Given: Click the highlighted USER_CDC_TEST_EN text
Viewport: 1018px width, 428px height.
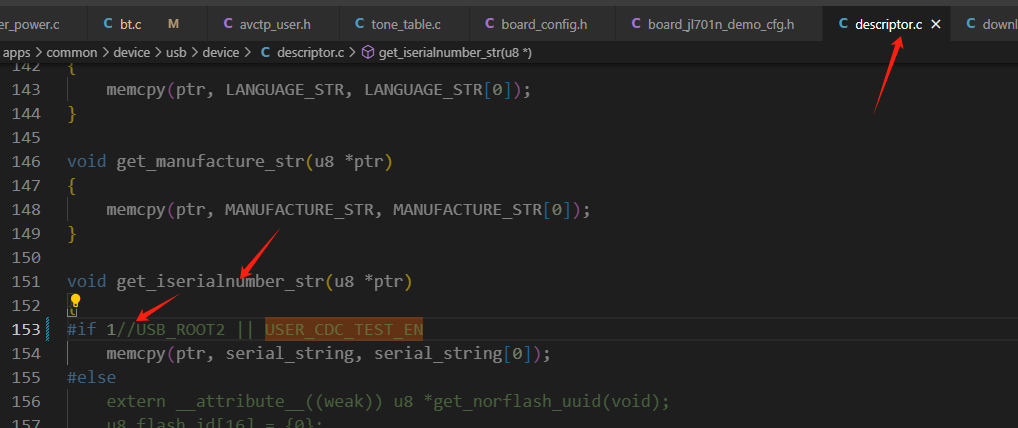Looking at the screenshot, I should [344, 329].
